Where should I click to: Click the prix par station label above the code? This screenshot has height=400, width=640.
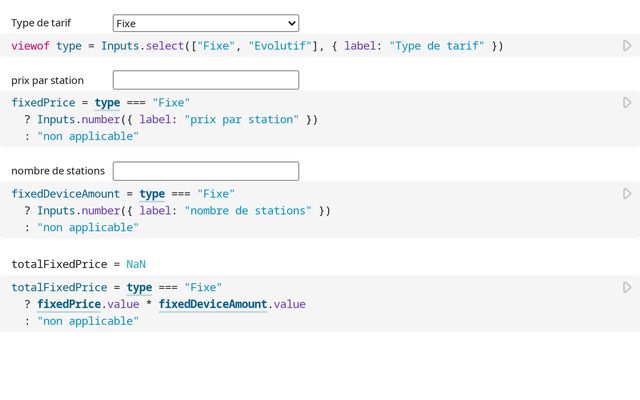click(x=47, y=80)
